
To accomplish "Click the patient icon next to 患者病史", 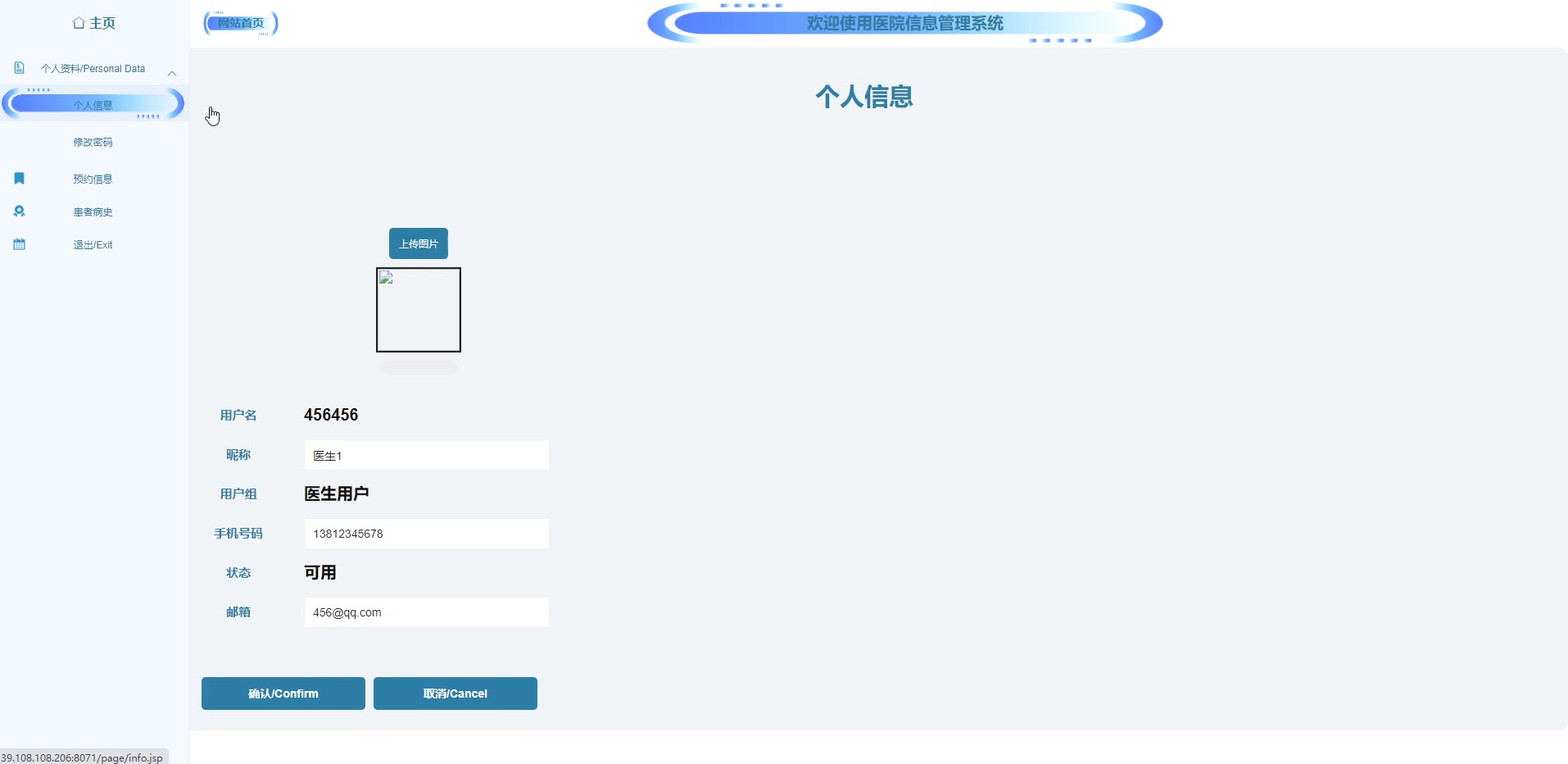I will (x=19, y=211).
